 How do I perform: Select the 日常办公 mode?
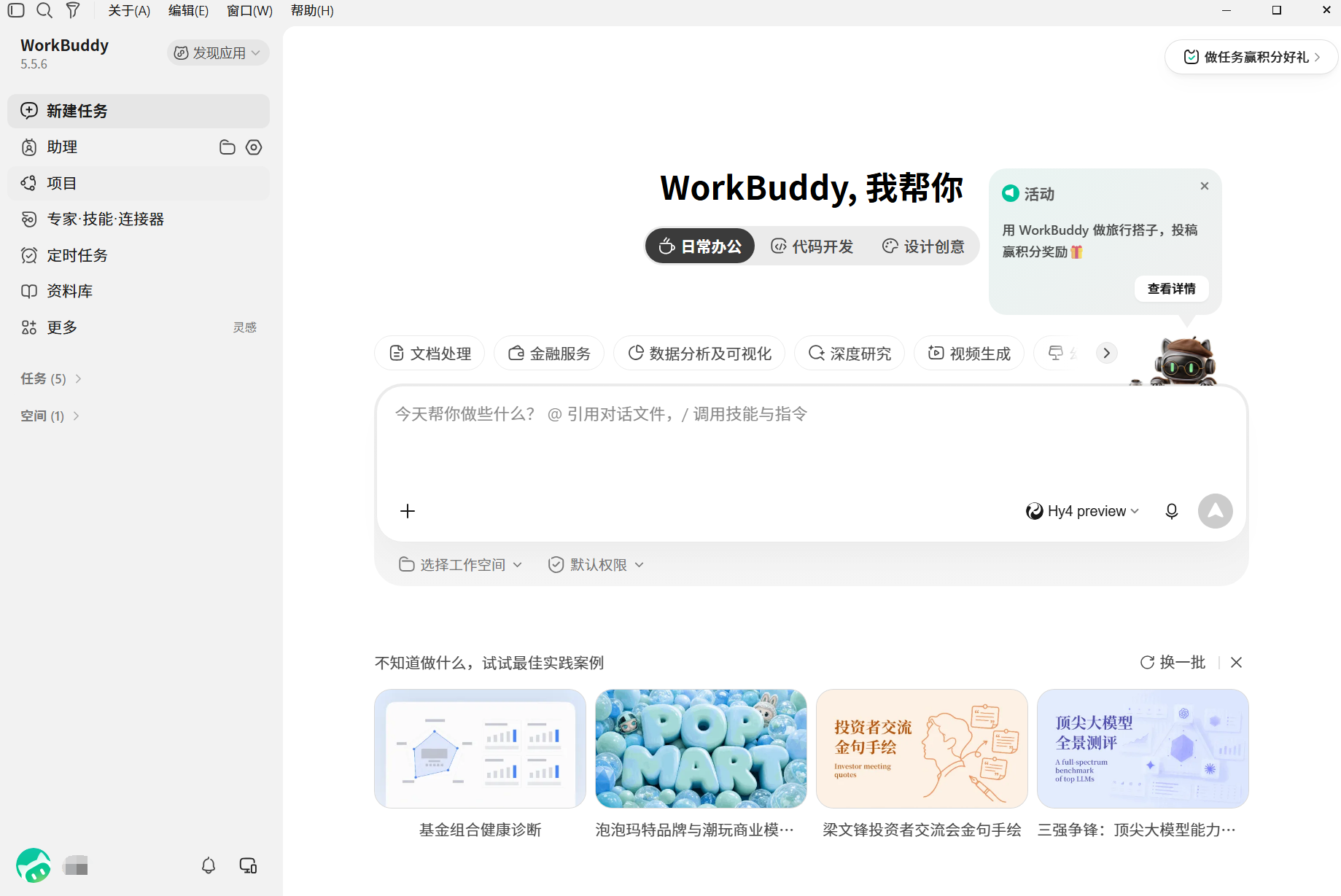(x=700, y=246)
